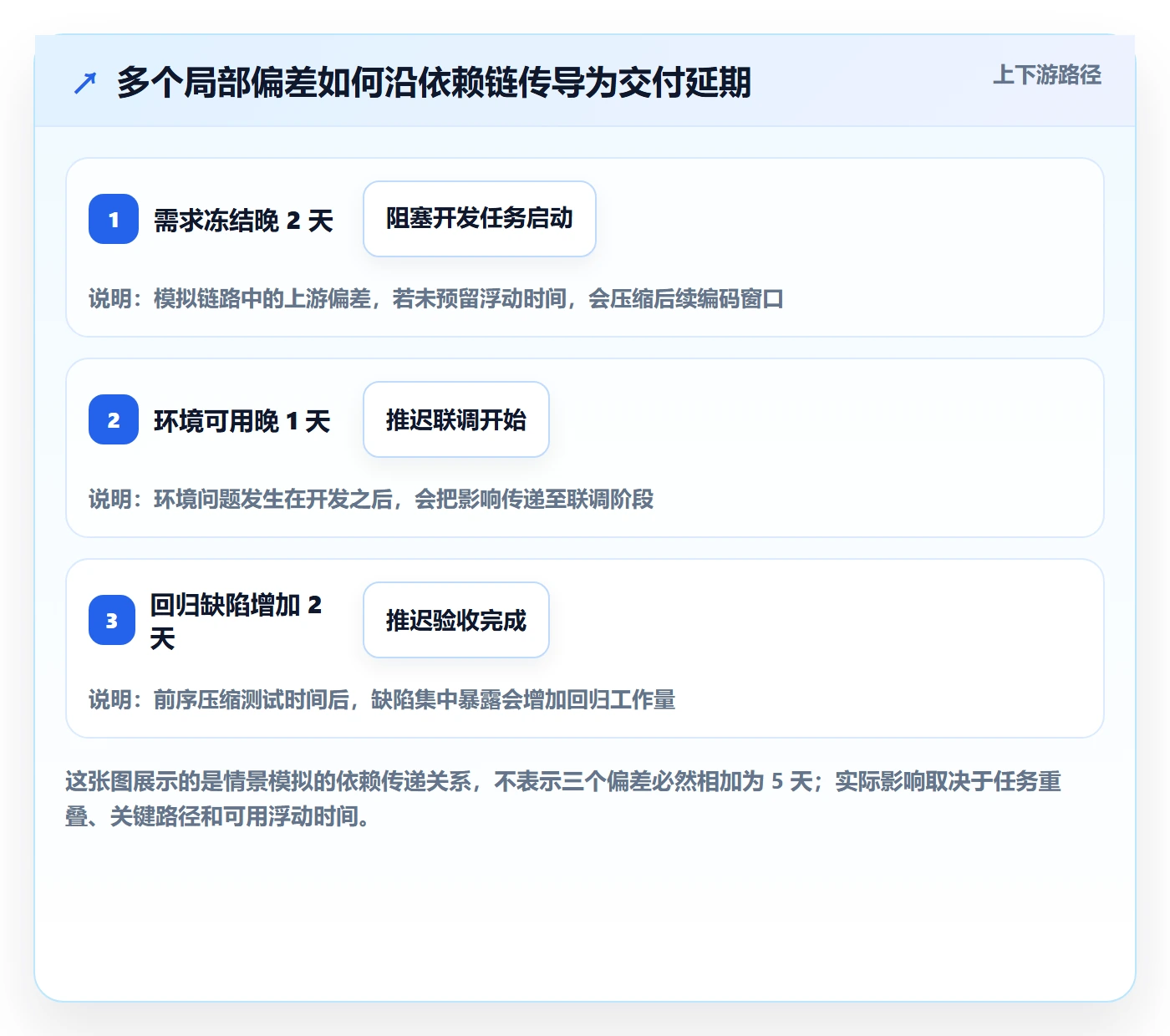Select the 推迟验收完成 pill

pos(456,620)
